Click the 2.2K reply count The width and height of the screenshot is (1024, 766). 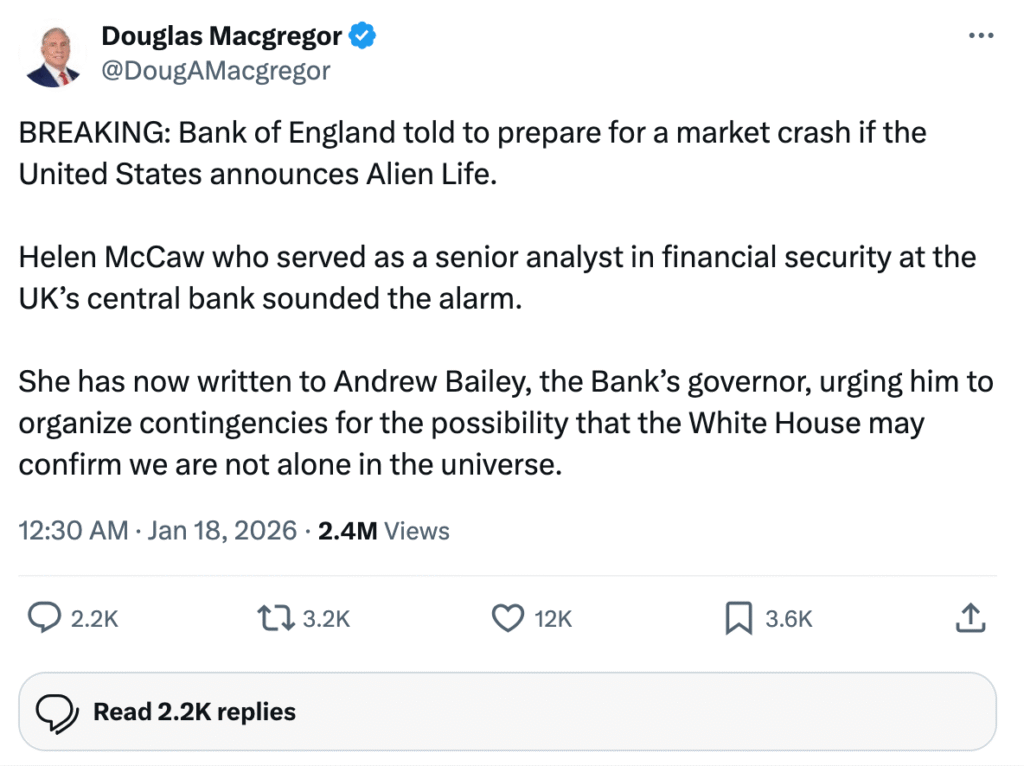(x=95, y=620)
